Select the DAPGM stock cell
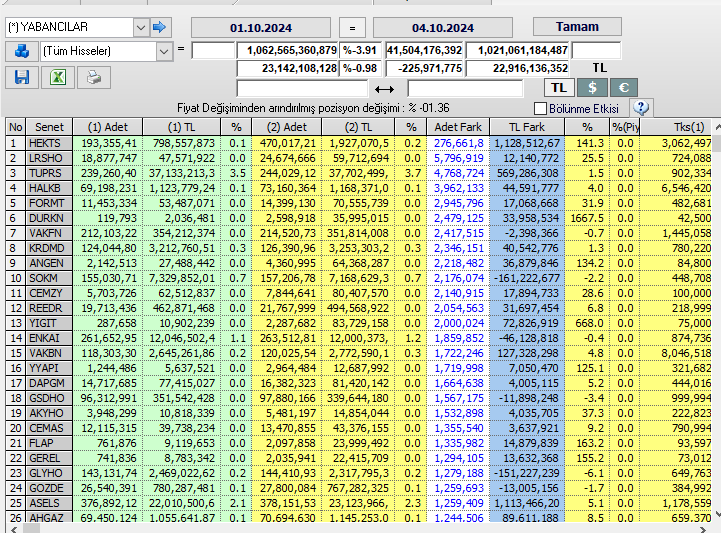Viewport: 721px width, 533px height. 49,383
